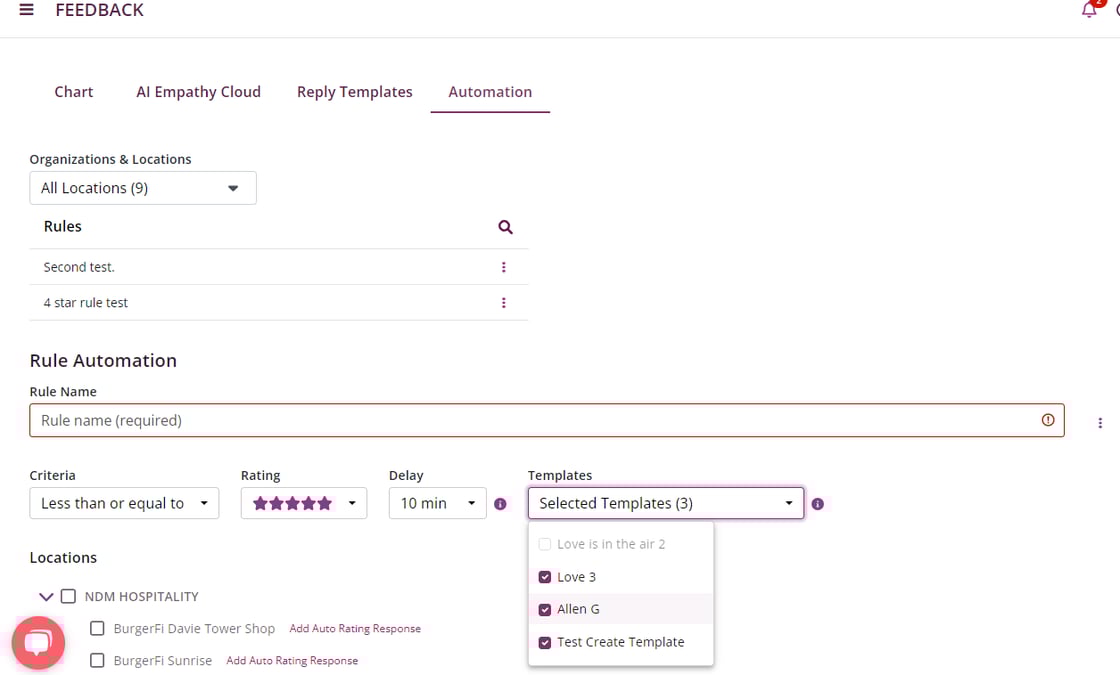This screenshot has height=675, width=1120.
Task: Uncheck Test Create Template option
Action: (x=545, y=642)
